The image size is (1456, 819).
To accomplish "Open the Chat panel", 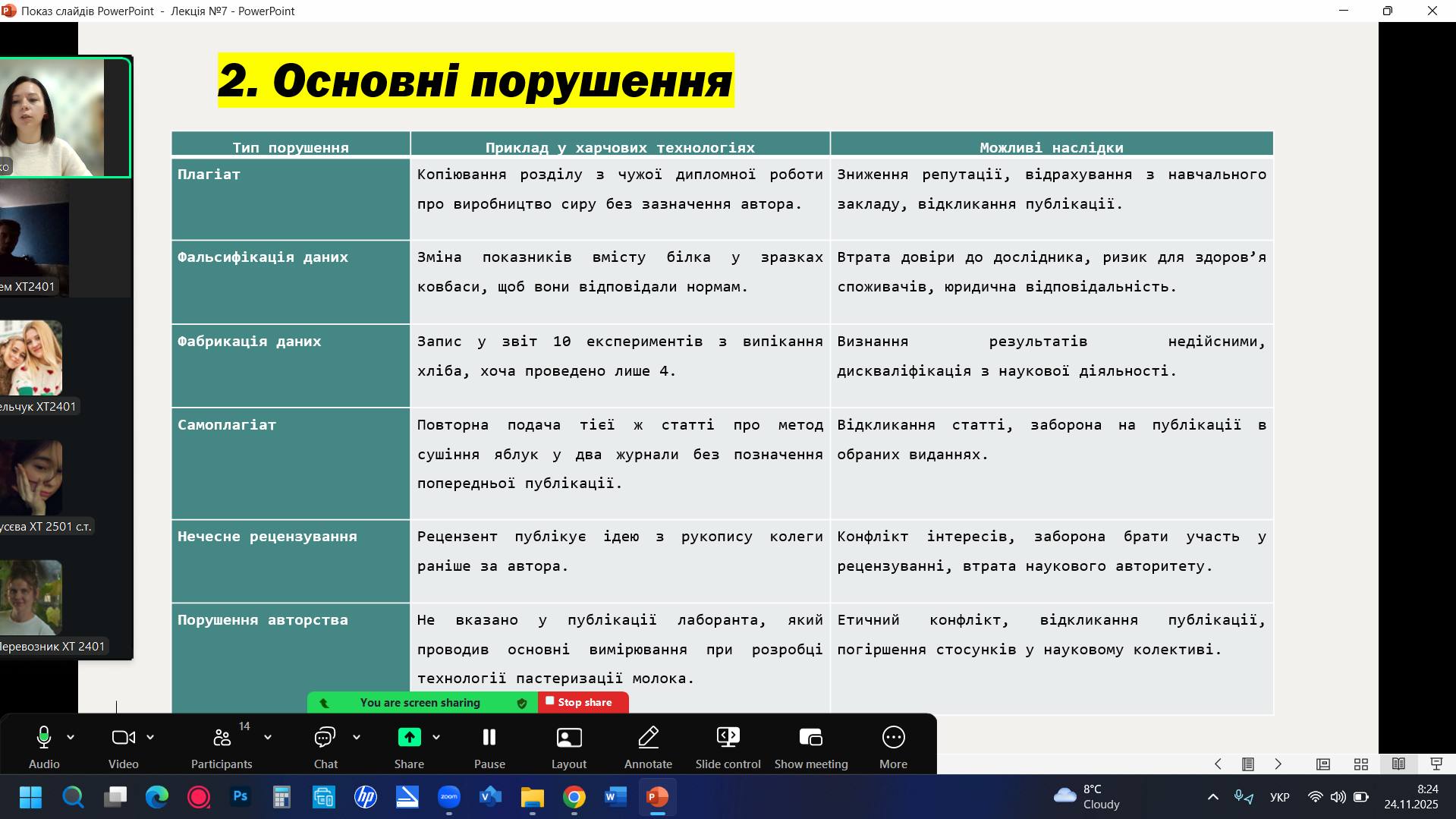I will [325, 745].
